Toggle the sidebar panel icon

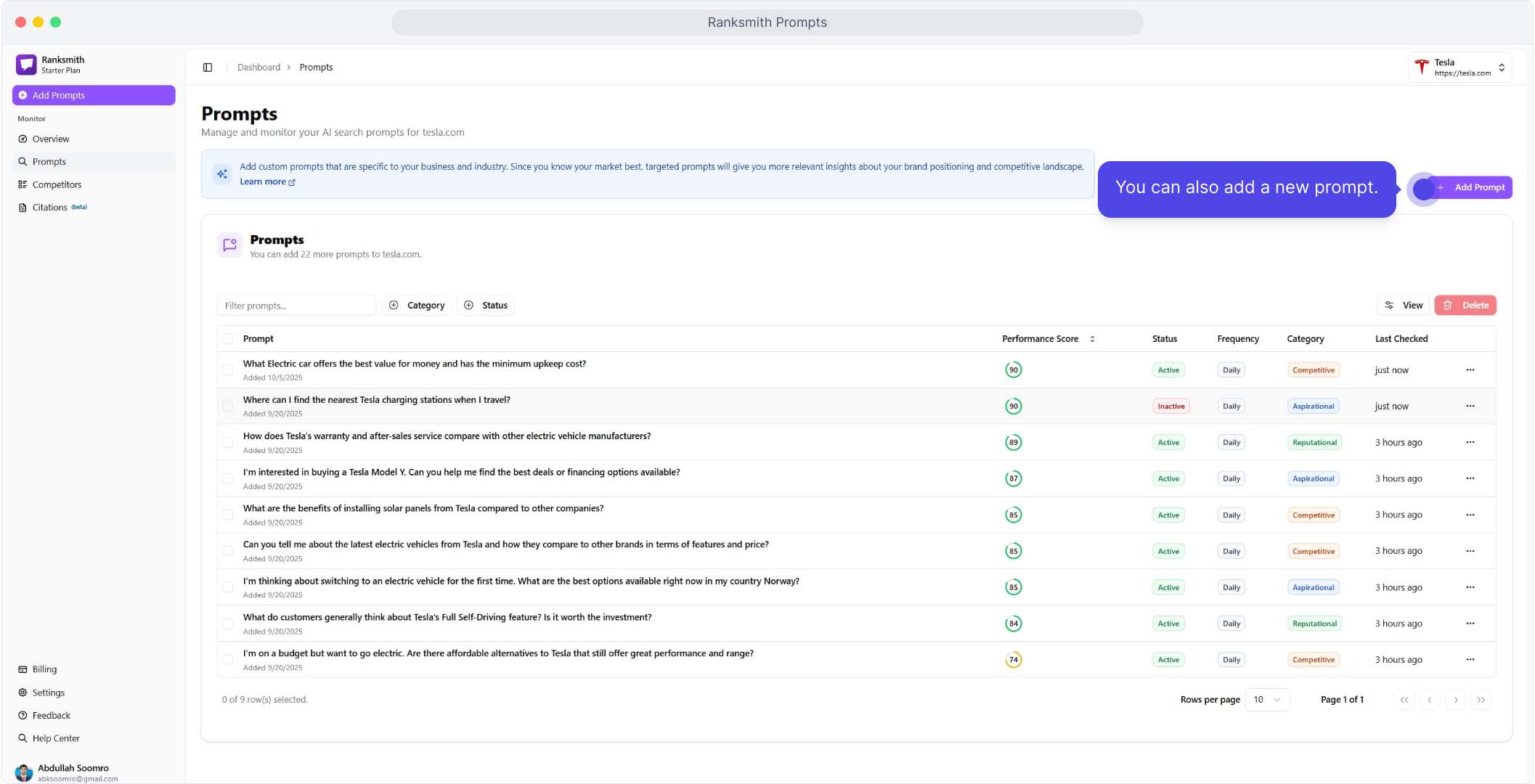[x=208, y=68]
